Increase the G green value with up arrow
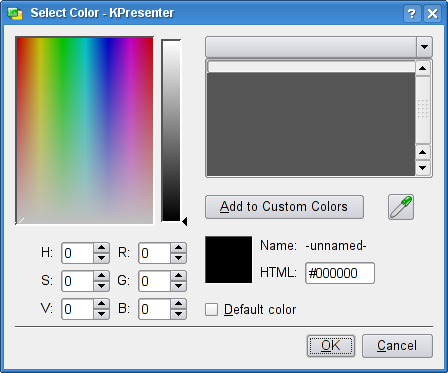This screenshot has width=448, height=373. pos(178,276)
